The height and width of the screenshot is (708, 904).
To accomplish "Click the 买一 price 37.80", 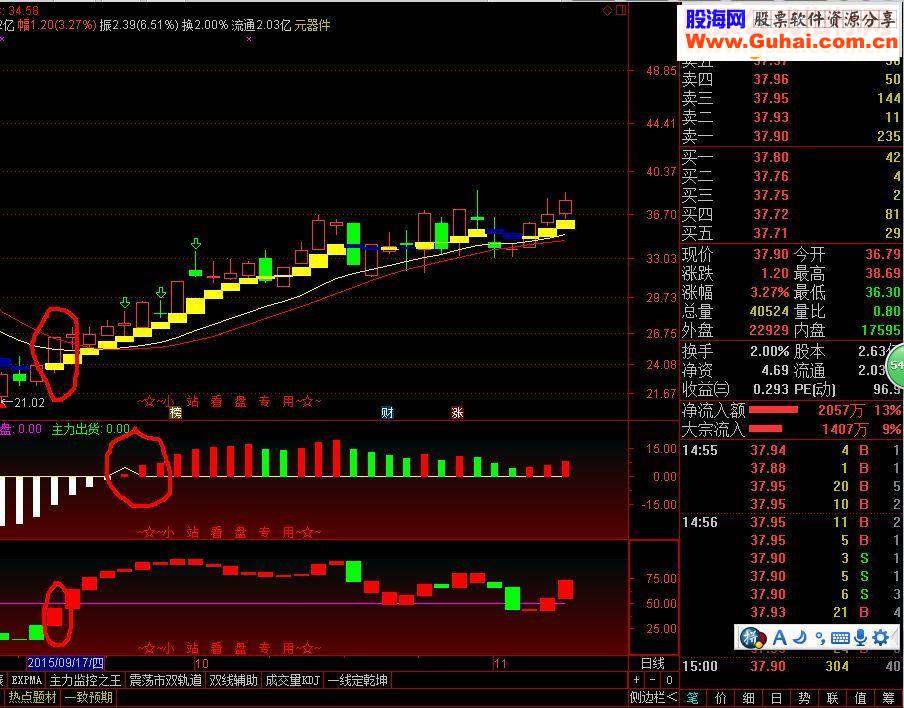I will coord(771,157).
